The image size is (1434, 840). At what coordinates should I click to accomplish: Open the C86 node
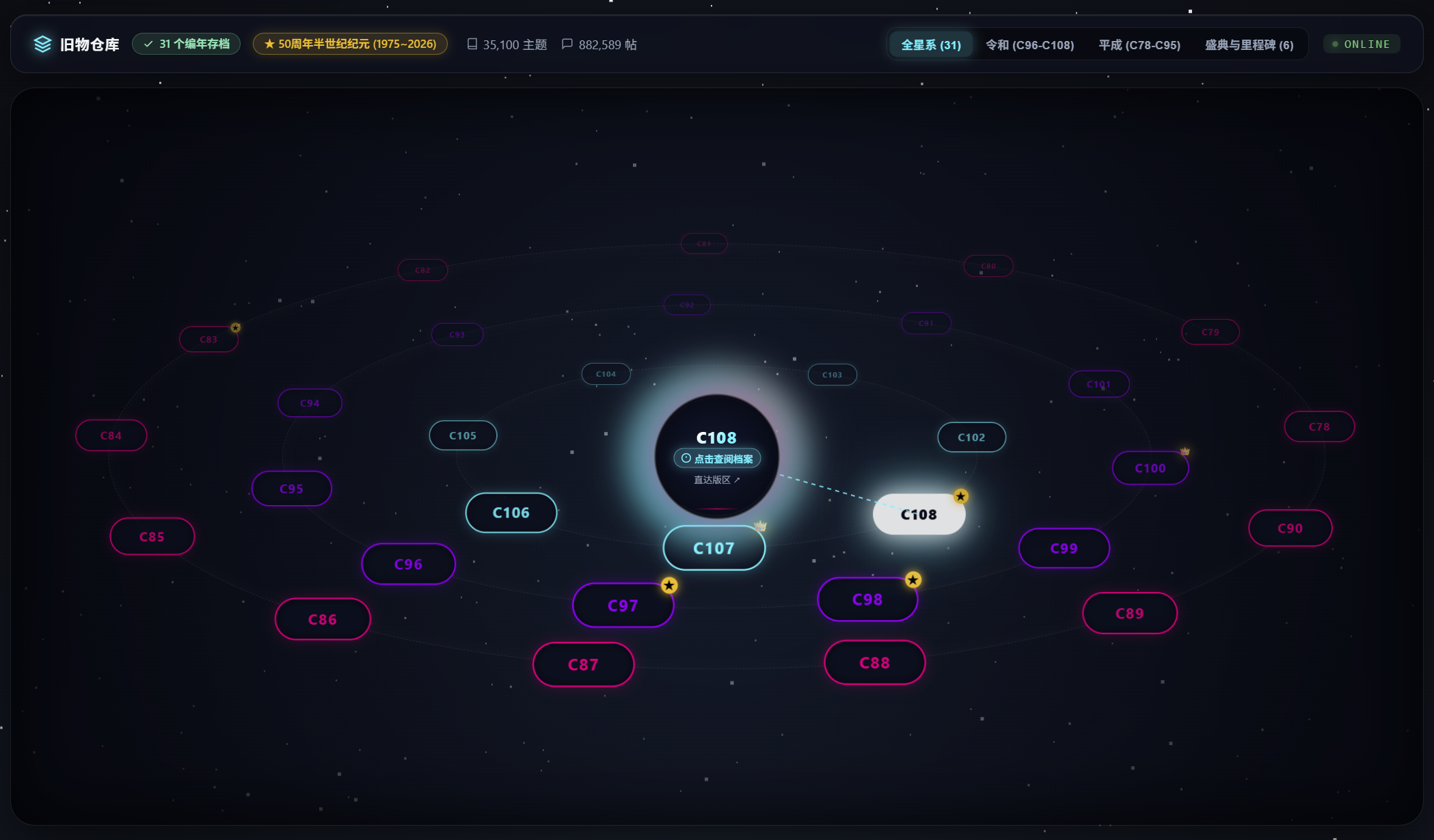pyautogui.click(x=323, y=619)
